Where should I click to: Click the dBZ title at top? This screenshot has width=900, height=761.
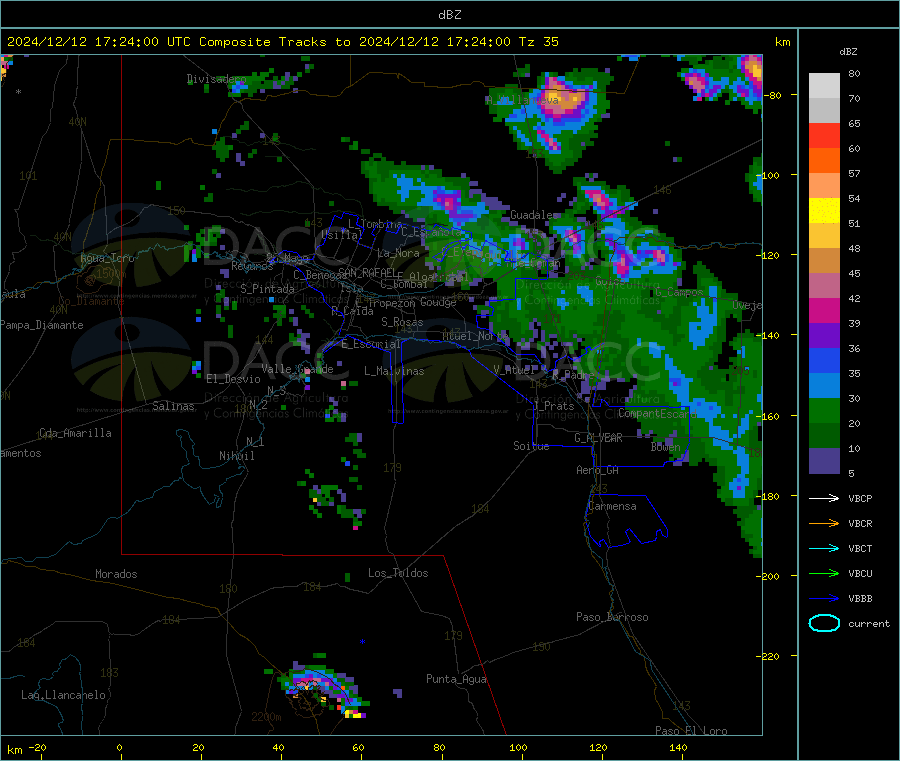coord(449,15)
